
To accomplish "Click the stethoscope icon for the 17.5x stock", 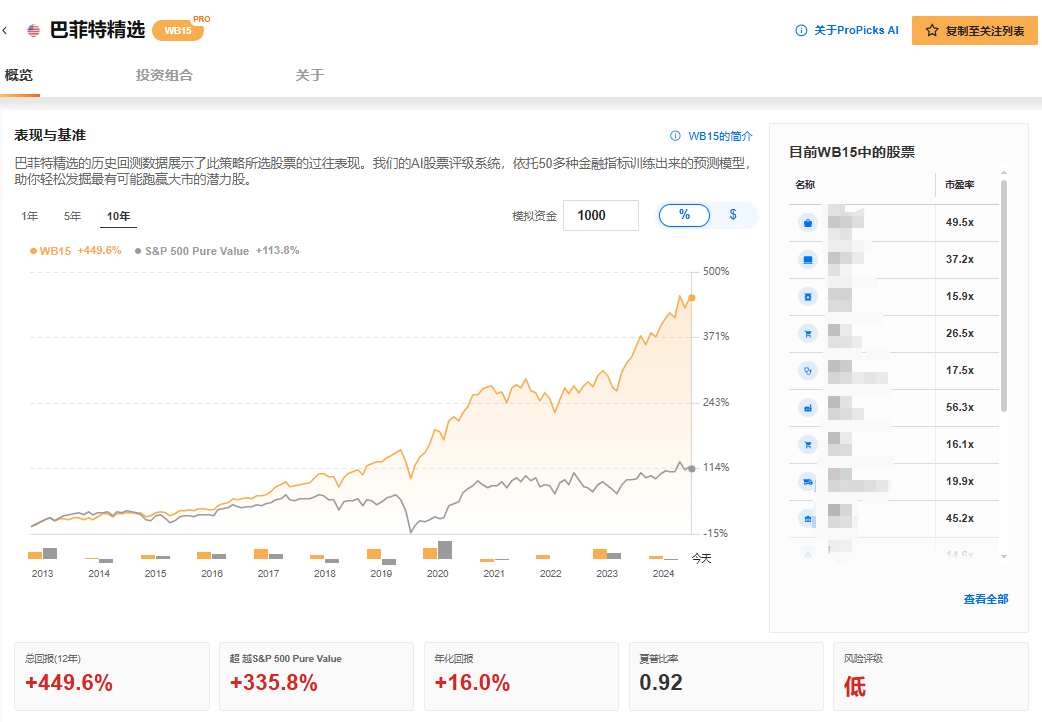I will pyautogui.click(x=807, y=370).
